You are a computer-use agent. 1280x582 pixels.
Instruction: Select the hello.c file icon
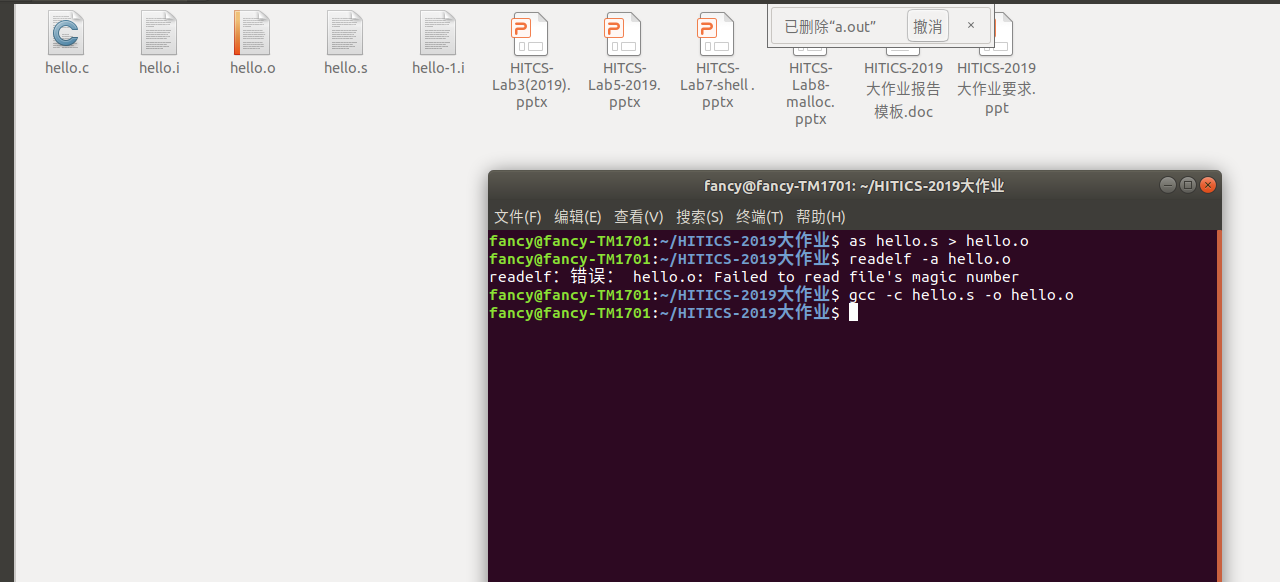66,33
